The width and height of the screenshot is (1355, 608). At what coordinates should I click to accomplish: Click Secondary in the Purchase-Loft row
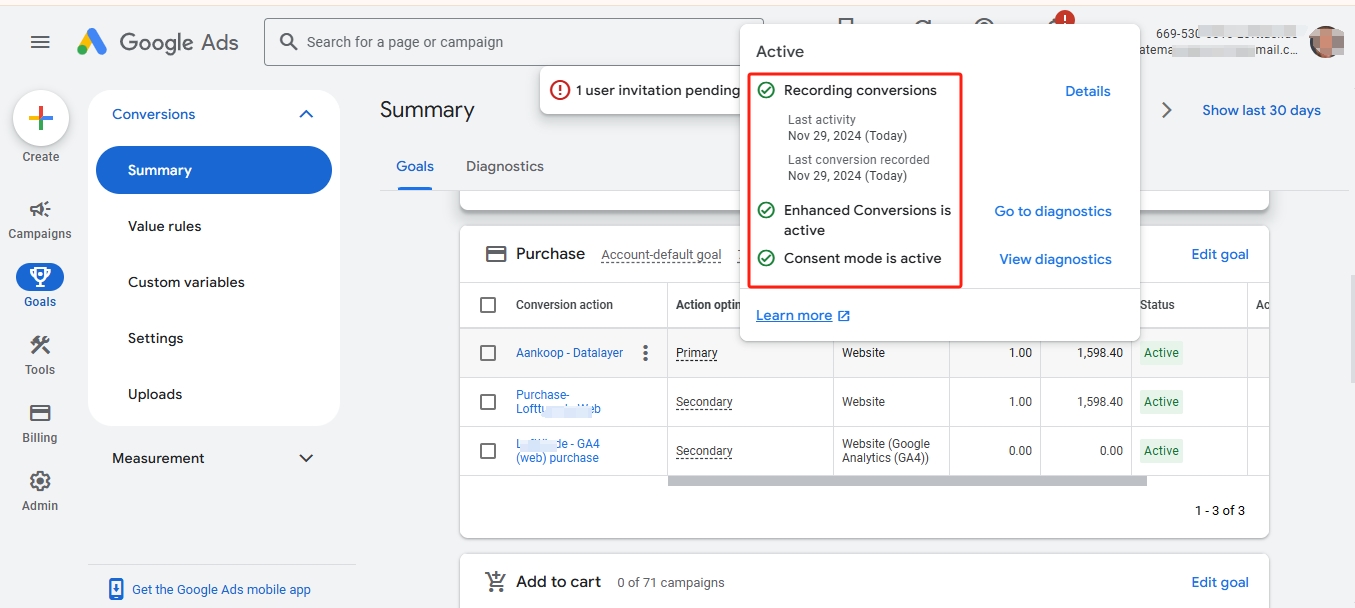(704, 402)
